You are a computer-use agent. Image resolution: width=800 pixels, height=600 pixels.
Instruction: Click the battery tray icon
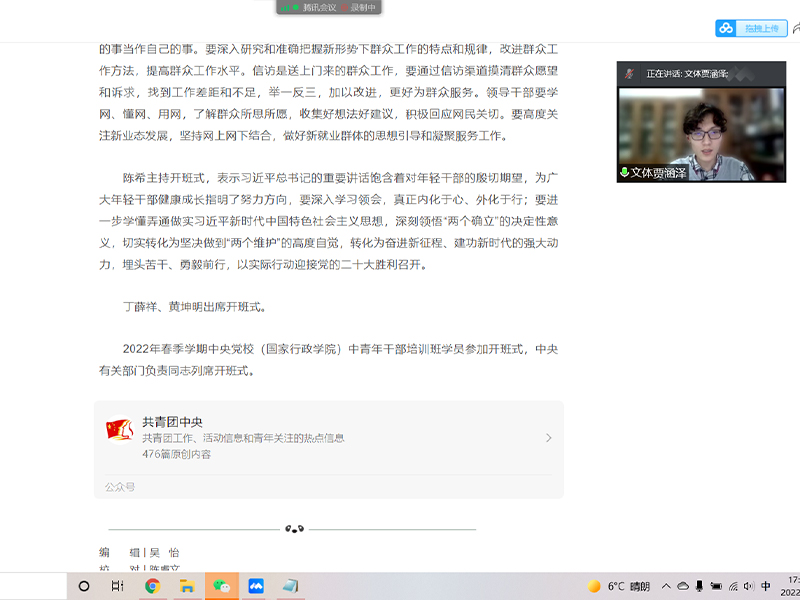(716, 586)
